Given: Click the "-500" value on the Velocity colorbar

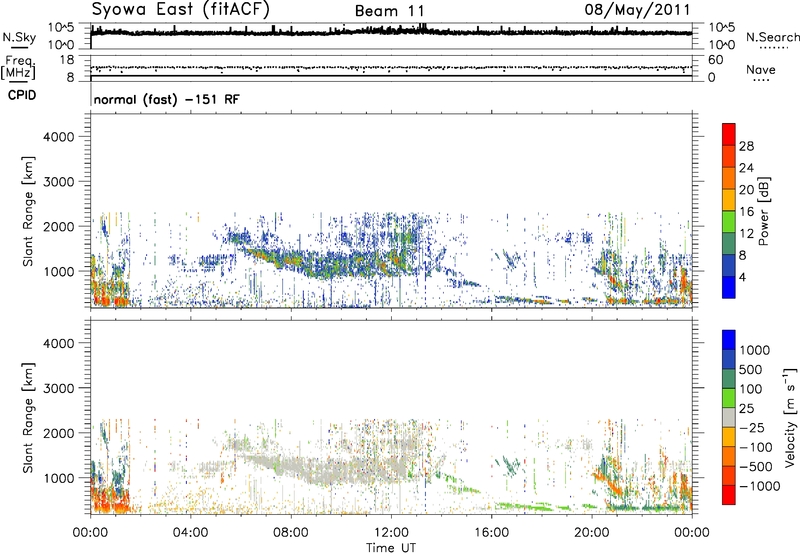Looking at the screenshot, I should pos(756,466).
